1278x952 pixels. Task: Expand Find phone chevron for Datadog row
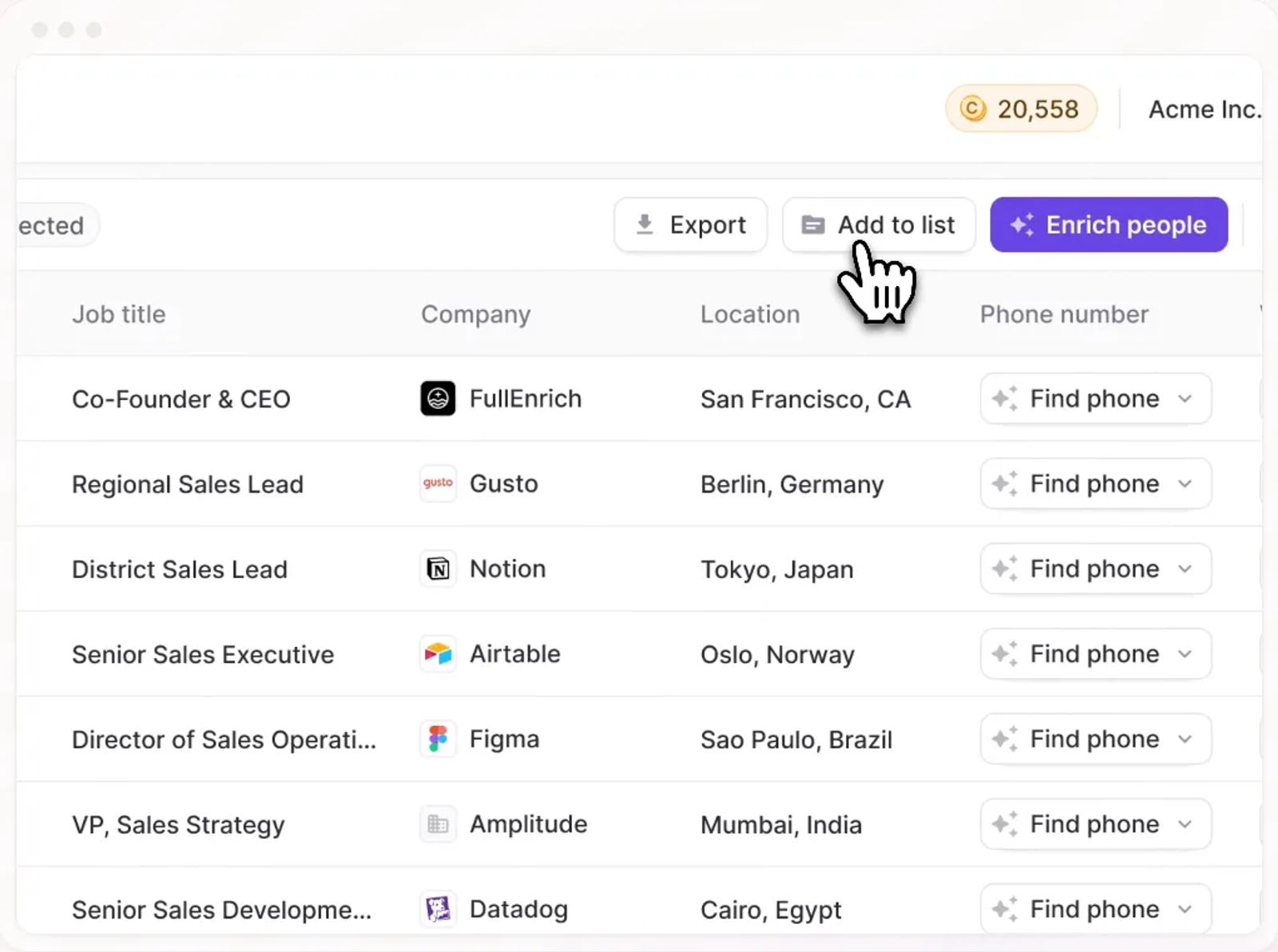(1185, 910)
